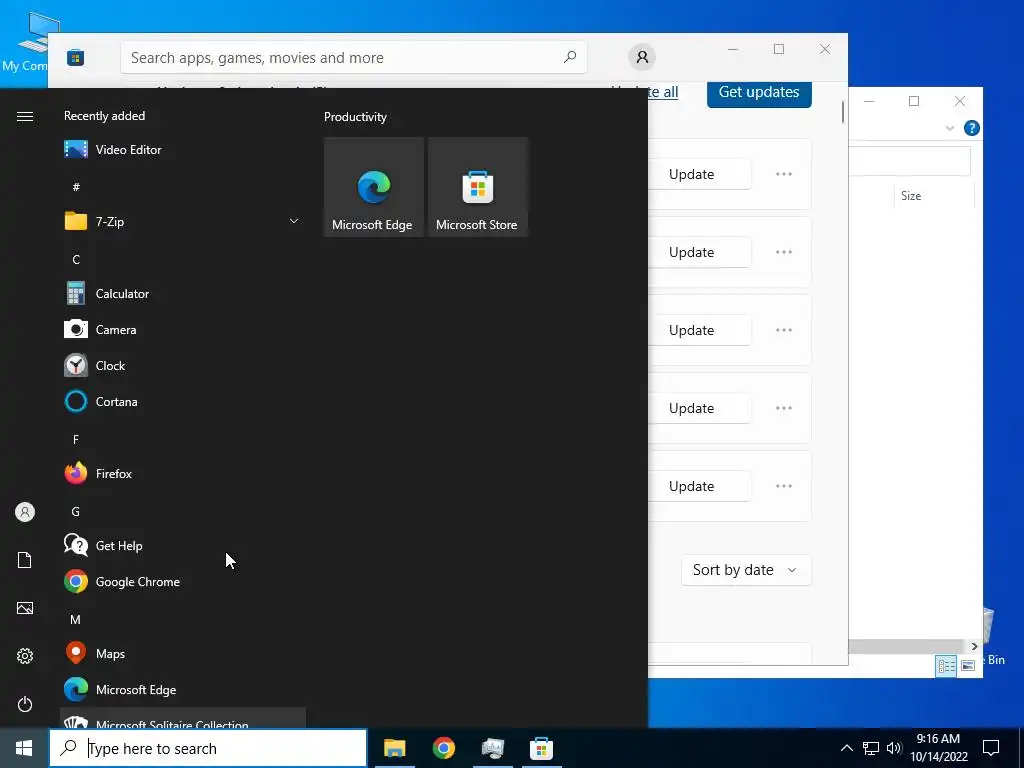Image resolution: width=1024 pixels, height=768 pixels.
Task: Open the Microsoft Store Productivity tile
Action: click(477, 187)
